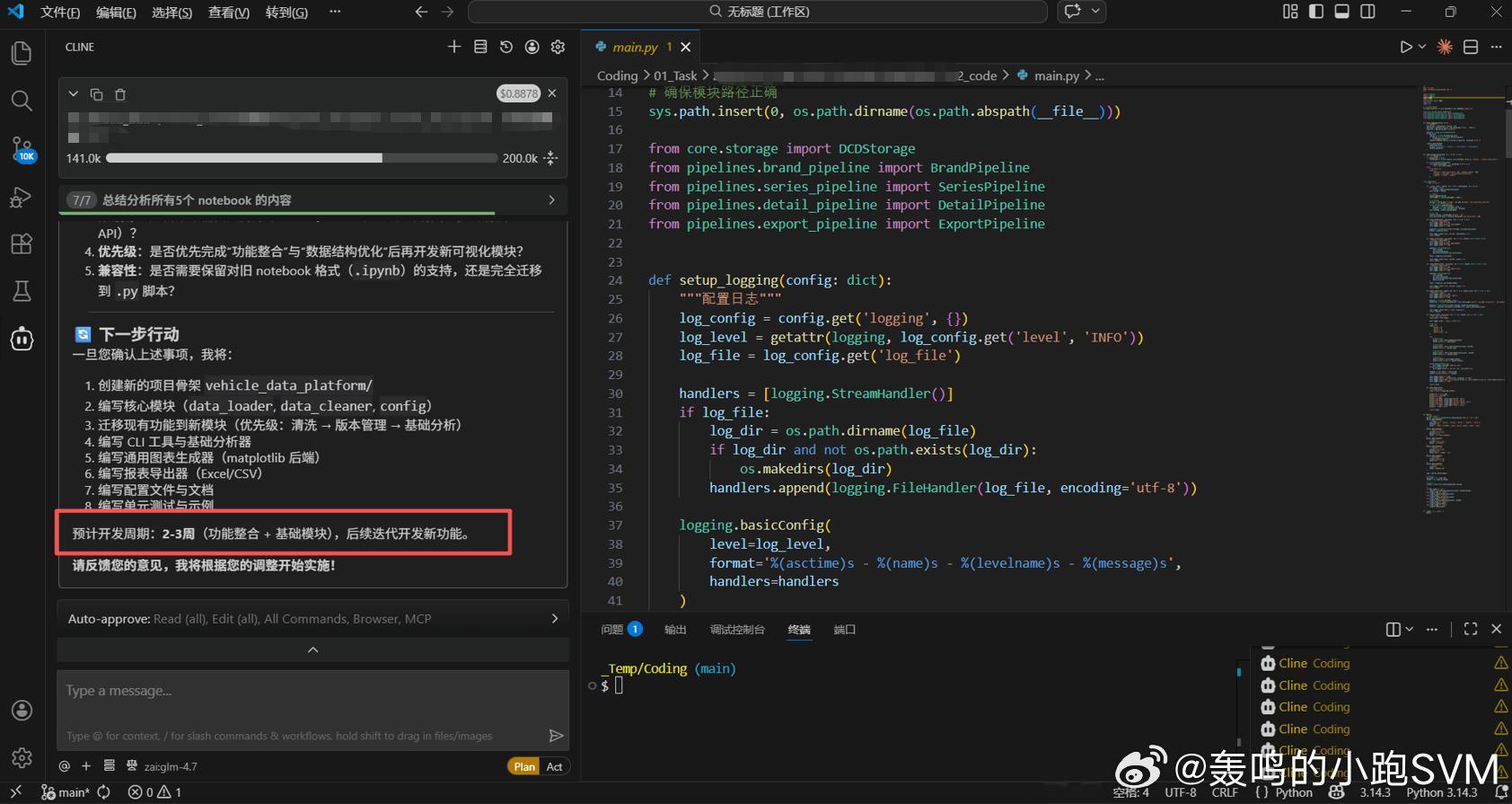Viewport: 1512px width, 804px height.
Task: Add context with the @ icon
Action: pyautogui.click(x=65, y=766)
